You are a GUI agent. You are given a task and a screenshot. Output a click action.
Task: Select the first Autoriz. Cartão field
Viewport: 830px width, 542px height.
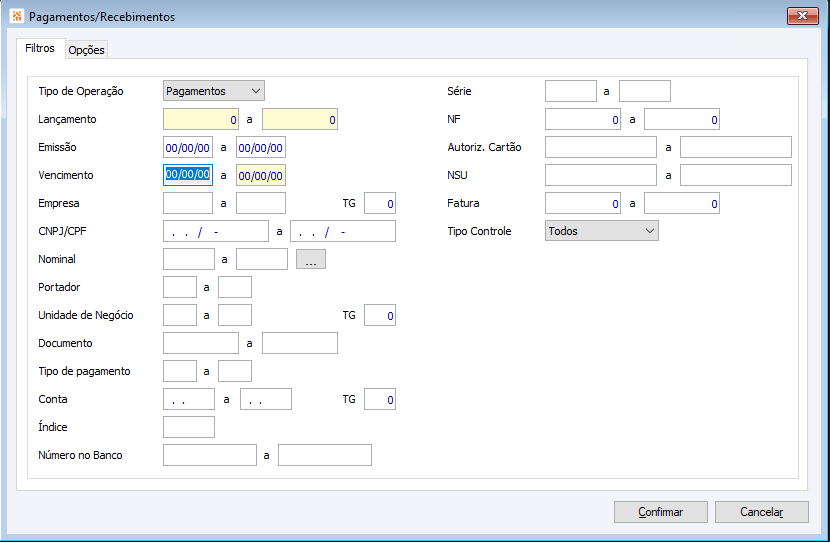coord(601,147)
